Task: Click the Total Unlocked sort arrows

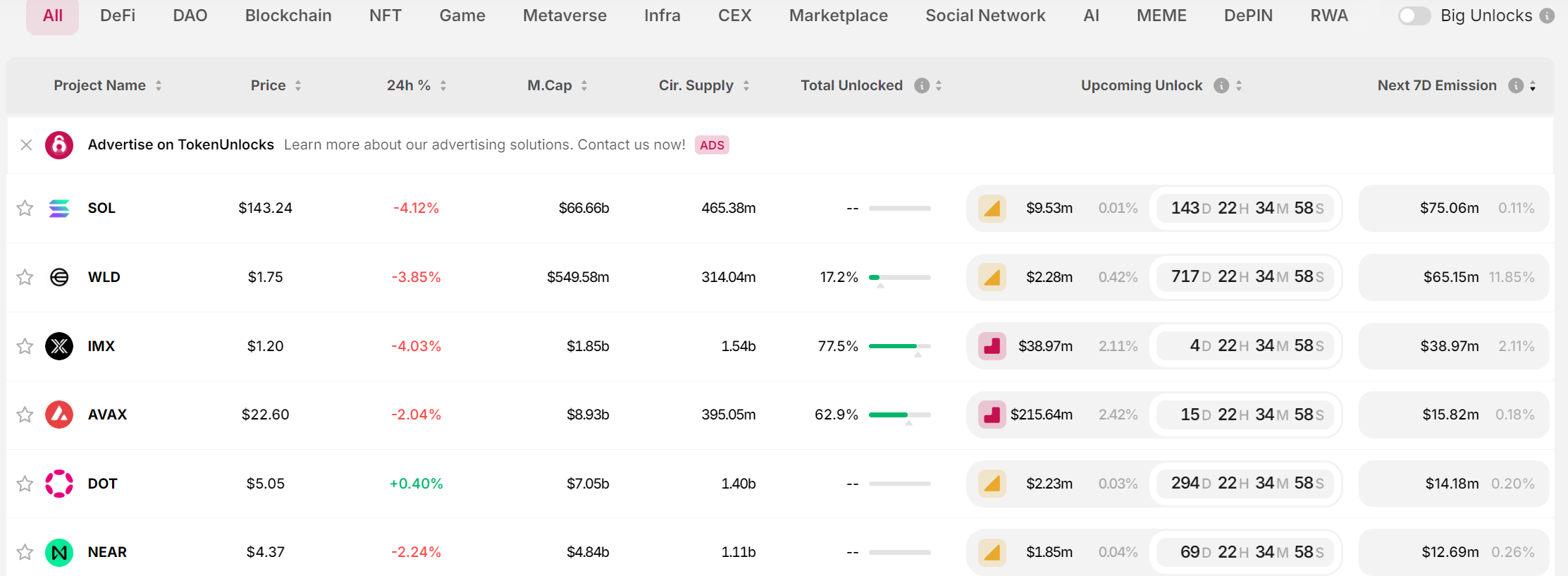Action: coord(939,85)
